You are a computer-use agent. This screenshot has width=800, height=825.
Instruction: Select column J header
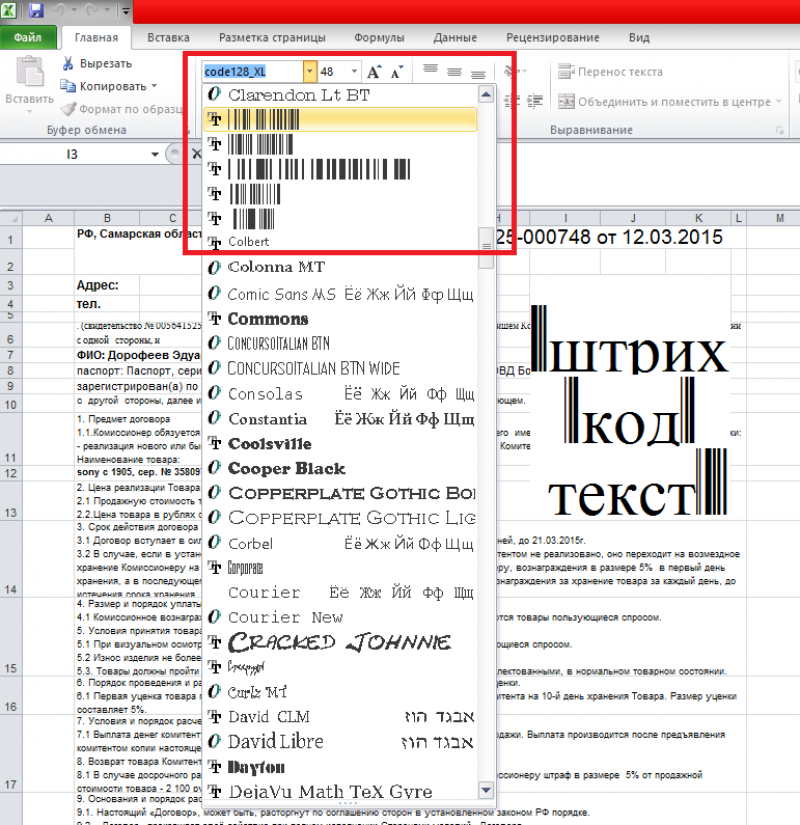[633, 218]
